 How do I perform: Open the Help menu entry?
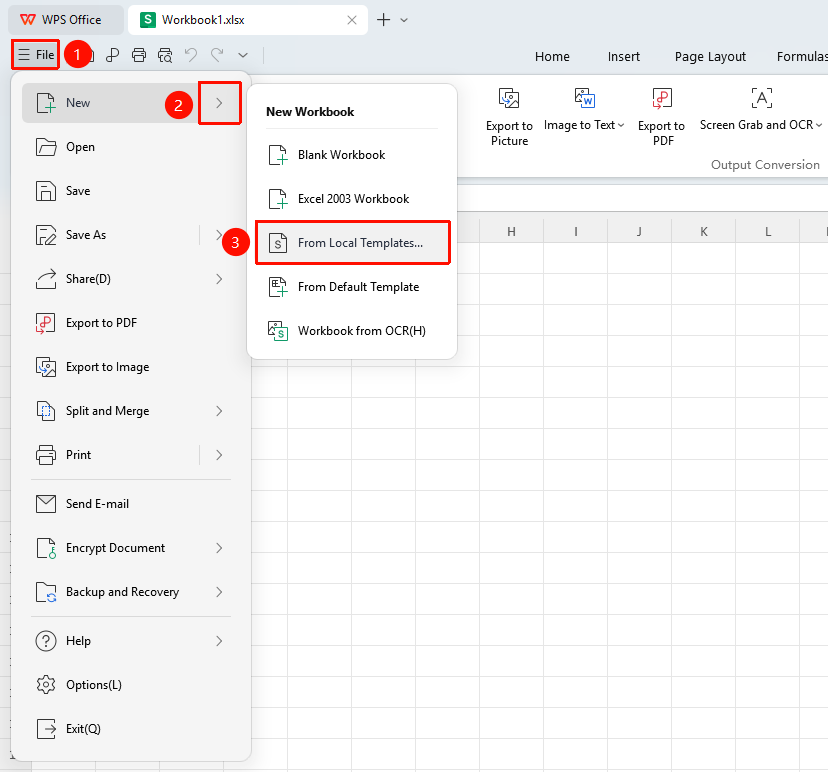pos(131,641)
